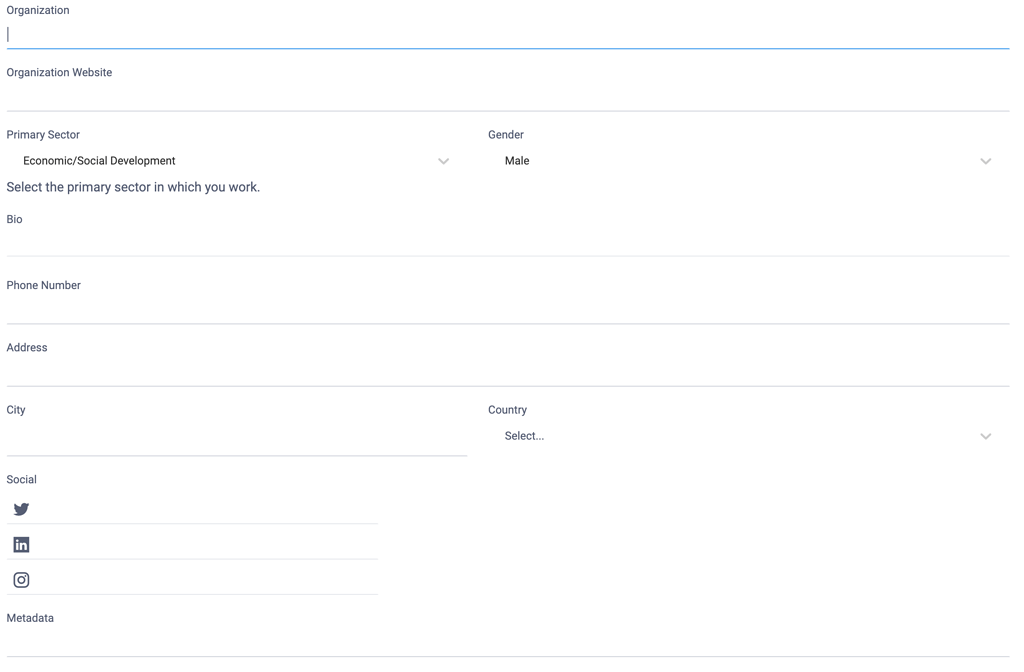Image resolution: width=1024 pixels, height=672 pixels.
Task: Click the Twitter bird icon
Action: point(21,509)
